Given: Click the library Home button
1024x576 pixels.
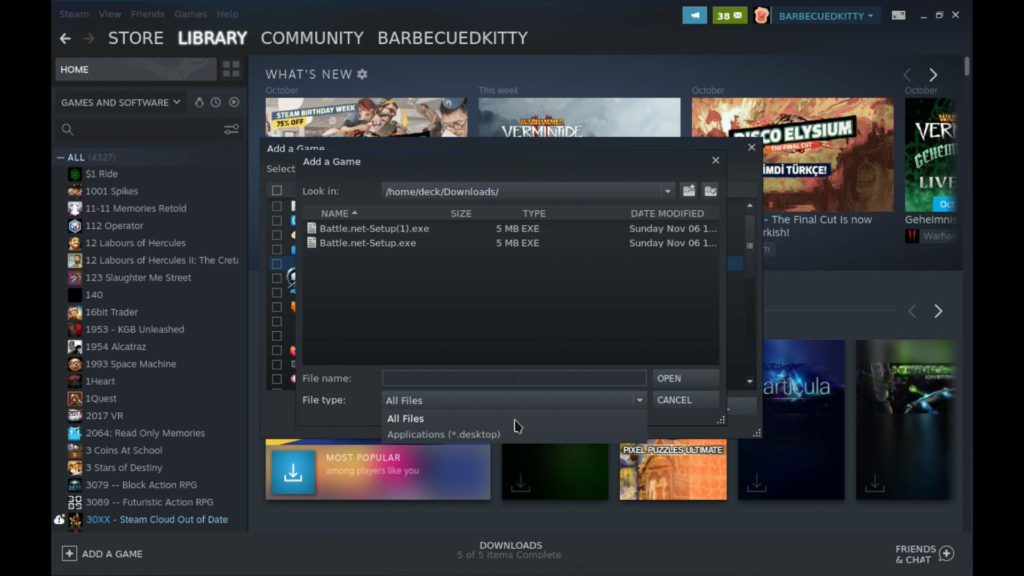Looking at the screenshot, I should click(136, 69).
